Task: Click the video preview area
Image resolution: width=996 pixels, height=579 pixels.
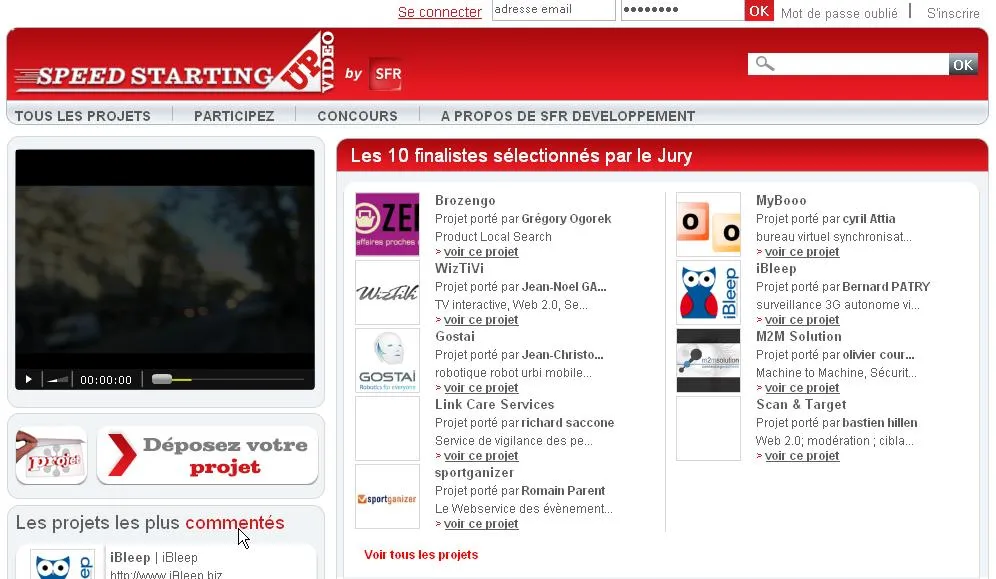Action: click(165, 259)
